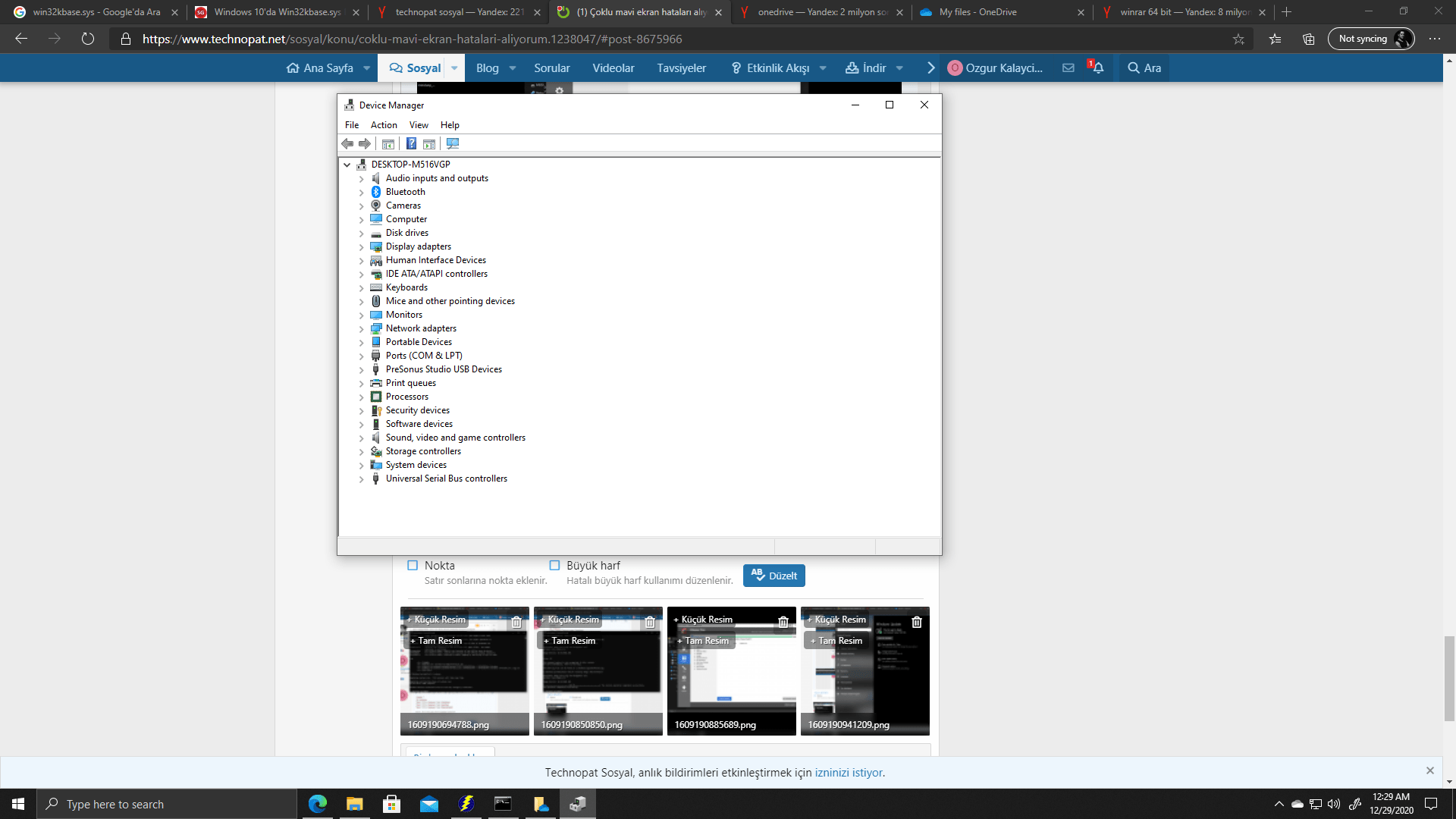
Task: Add current page to favorites star icon
Action: [x=1238, y=39]
